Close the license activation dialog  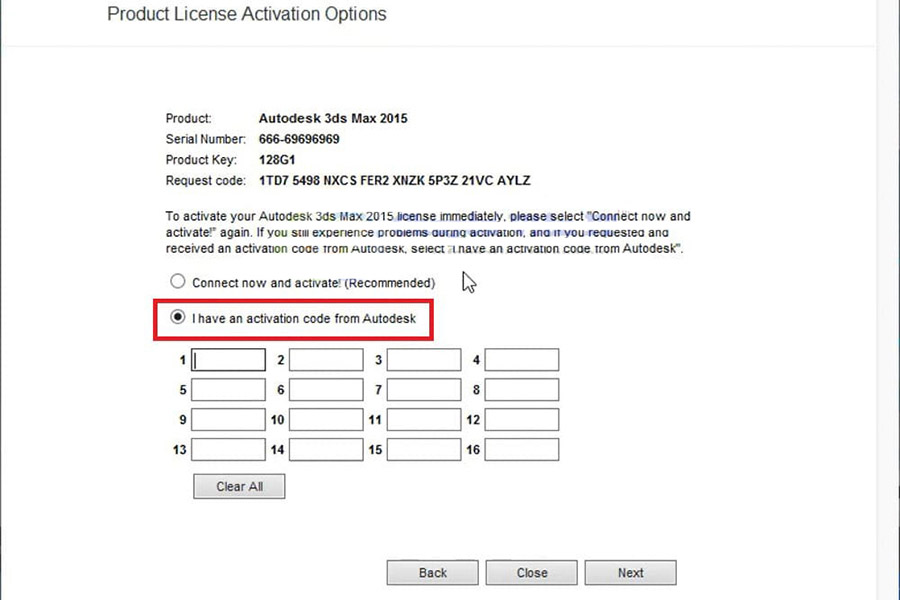click(531, 573)
